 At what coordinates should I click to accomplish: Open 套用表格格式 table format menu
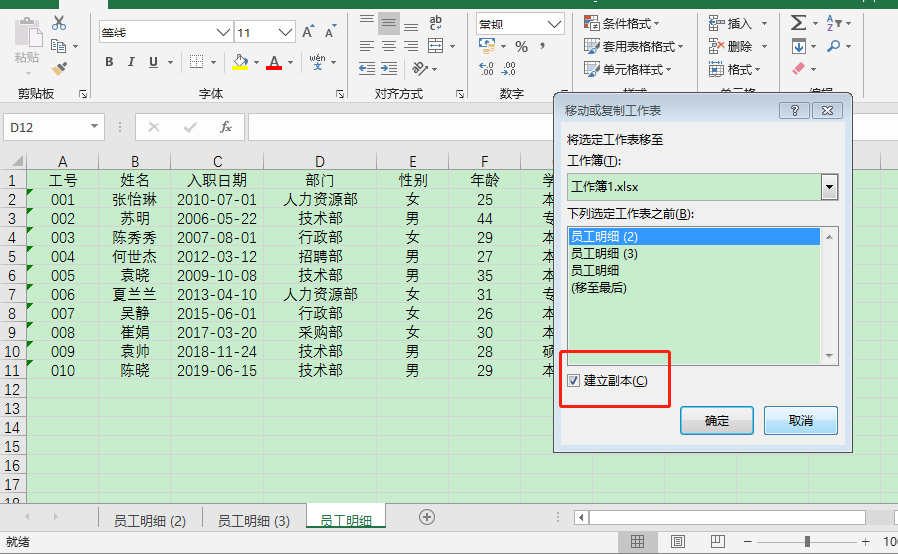click(633, 46)
